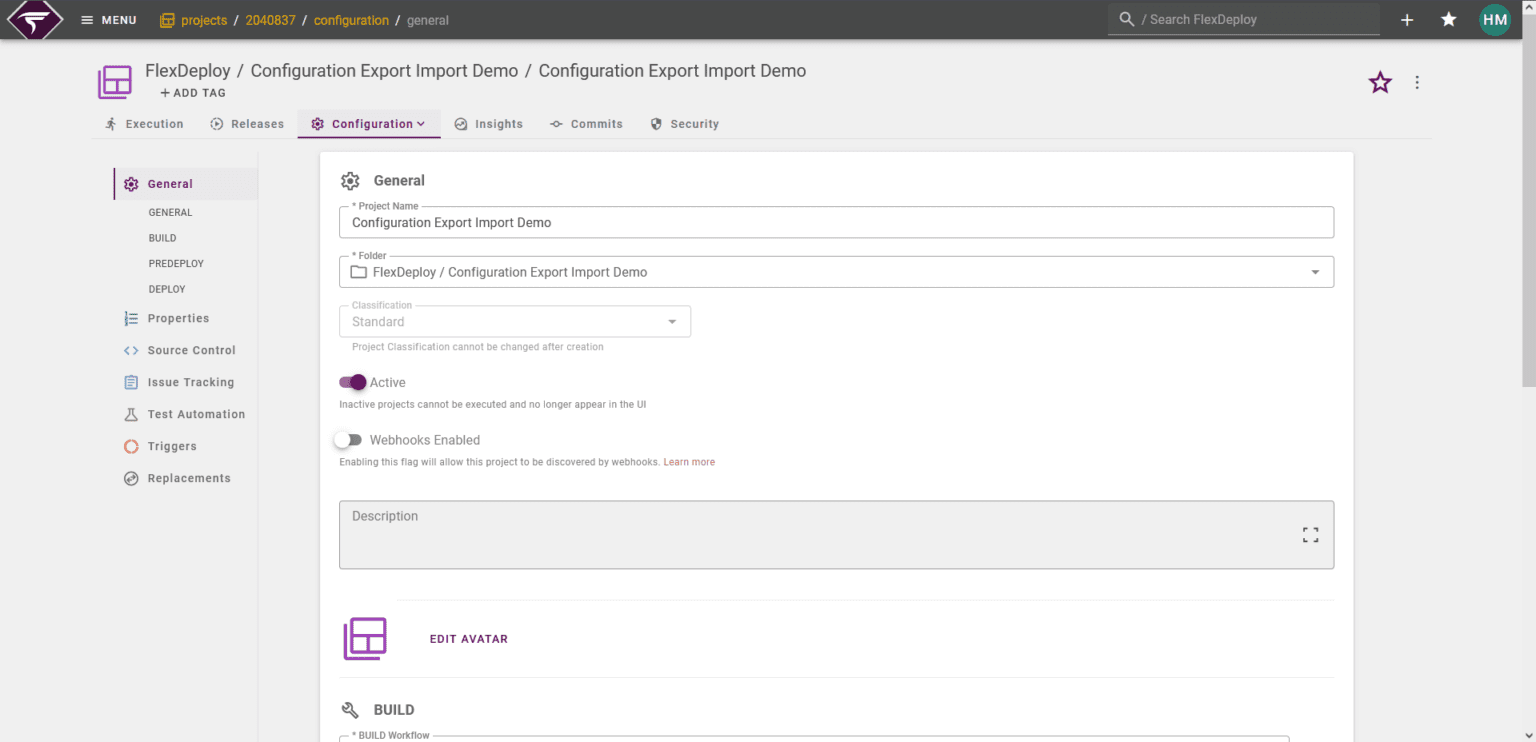1536x742 pixels.
Task: Enable the Webhooks Enabled toggle
Action: (x=347, y=440)
